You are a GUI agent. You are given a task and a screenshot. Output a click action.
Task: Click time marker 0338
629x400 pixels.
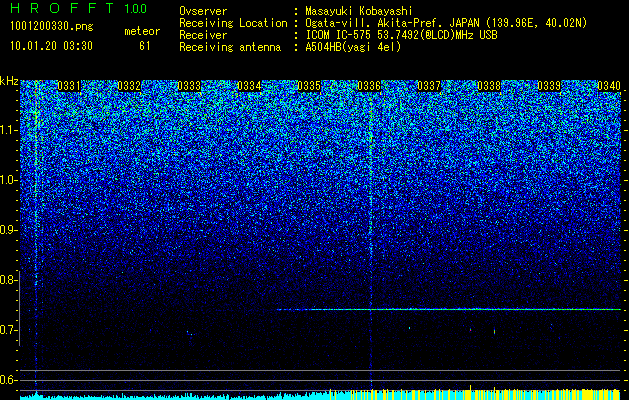click(489, 86)
